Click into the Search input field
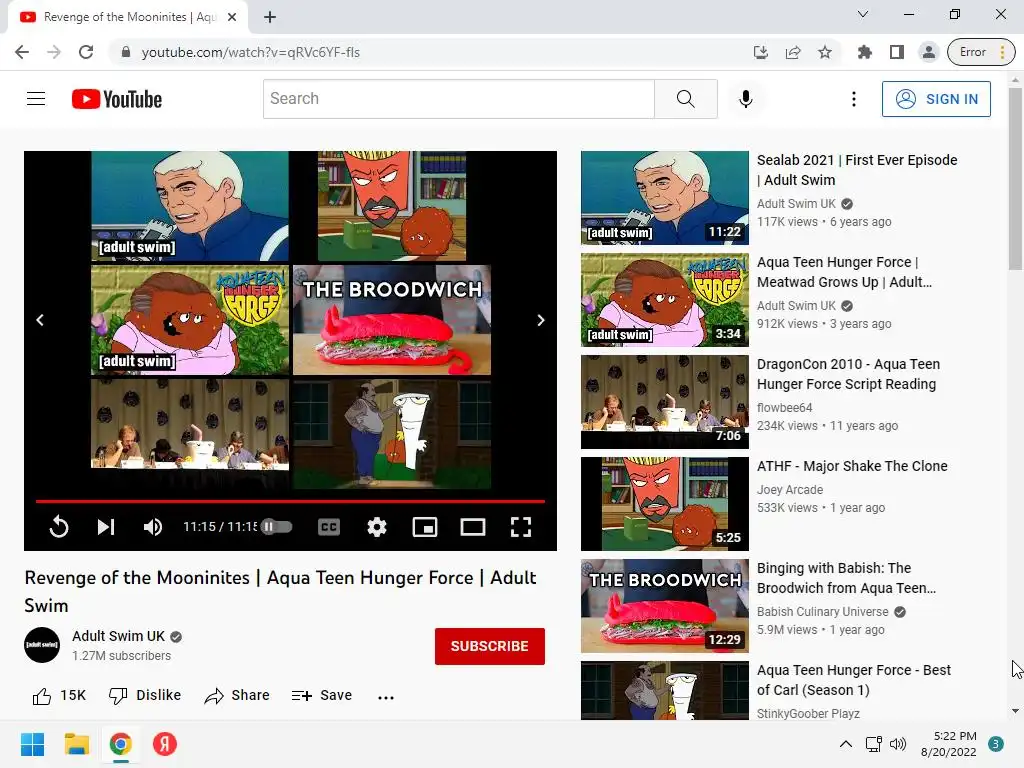This screenshot has height=768, width=1024. [x=458, y=99]
